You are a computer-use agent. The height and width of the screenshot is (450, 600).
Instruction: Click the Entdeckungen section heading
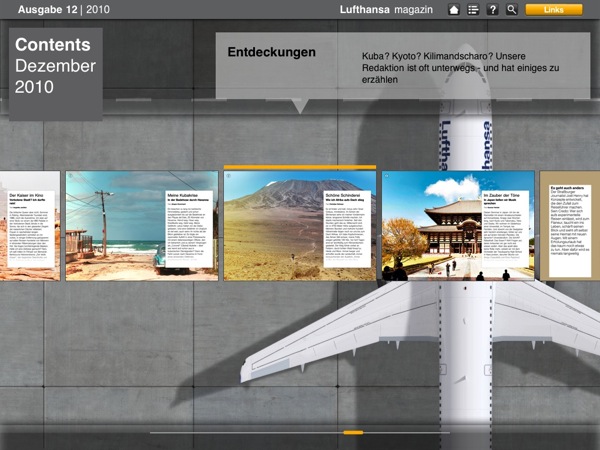point(272,52)
